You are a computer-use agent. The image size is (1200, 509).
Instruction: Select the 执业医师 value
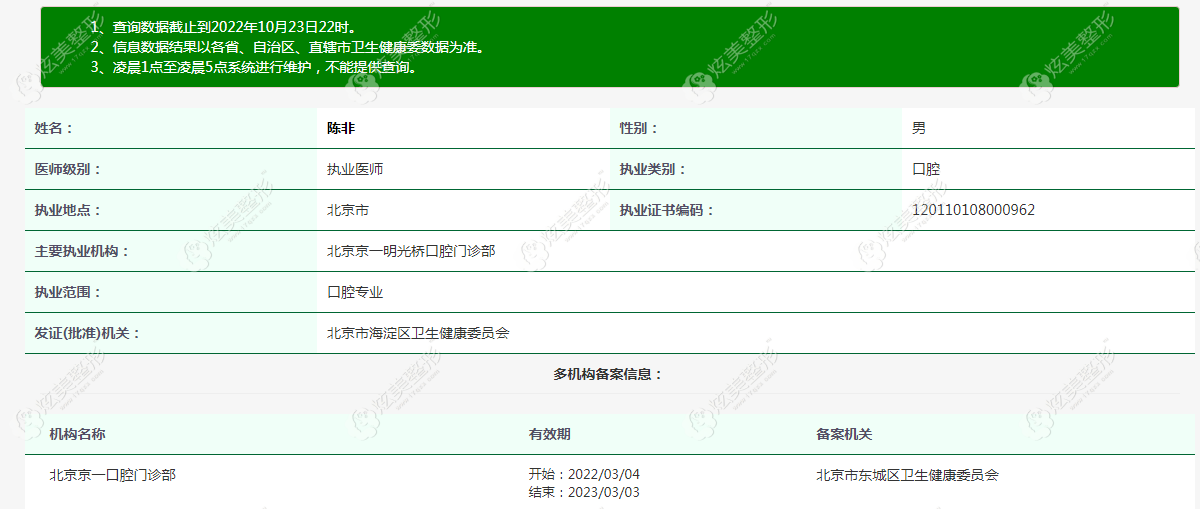pyautogui.click(x=355, y=170)
